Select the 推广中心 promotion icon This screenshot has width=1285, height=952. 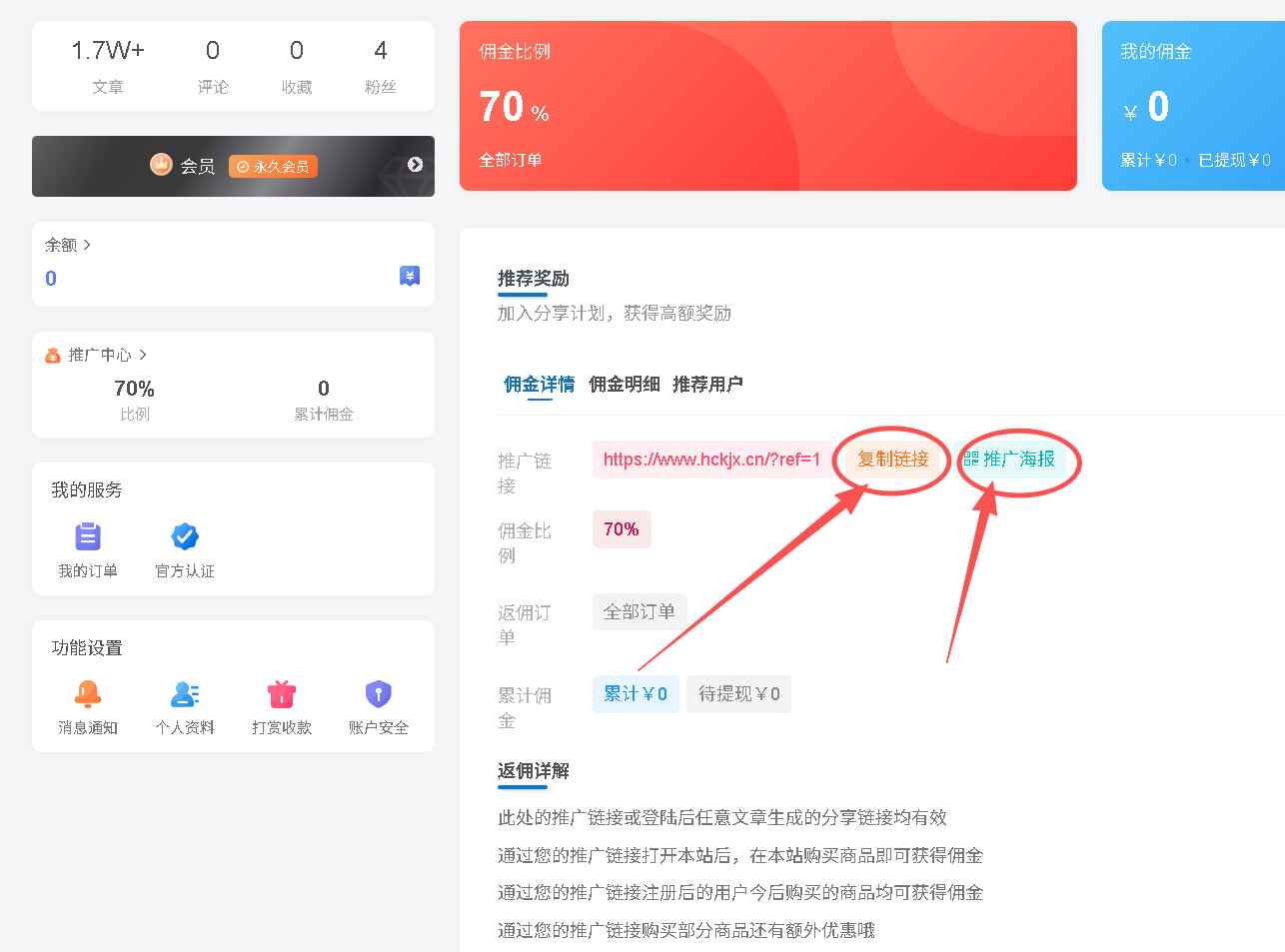point(53,354)
